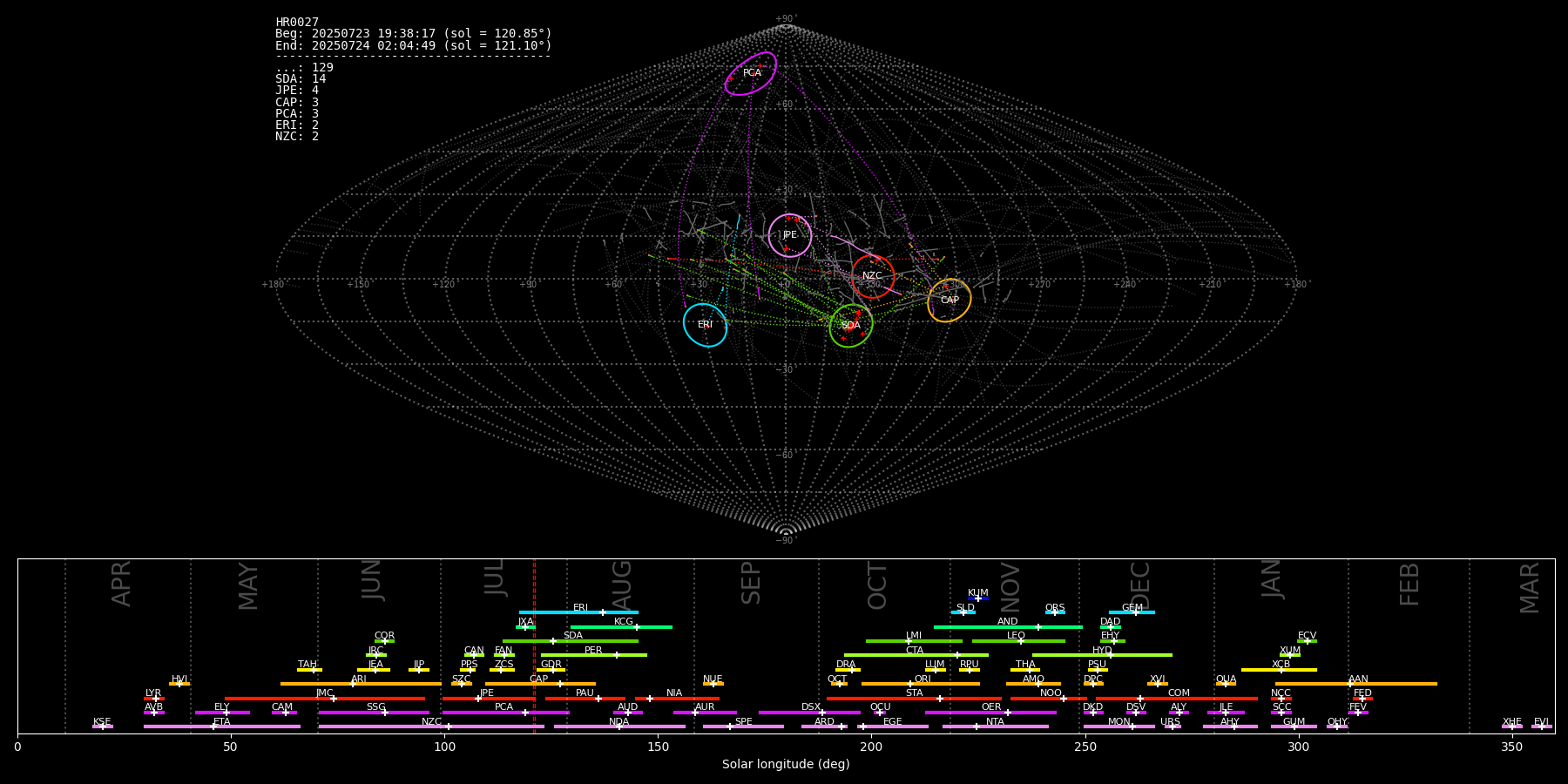Click the green AND activity bar
The width and height of the screenshot is (1568, 784).
(1008, 626)
